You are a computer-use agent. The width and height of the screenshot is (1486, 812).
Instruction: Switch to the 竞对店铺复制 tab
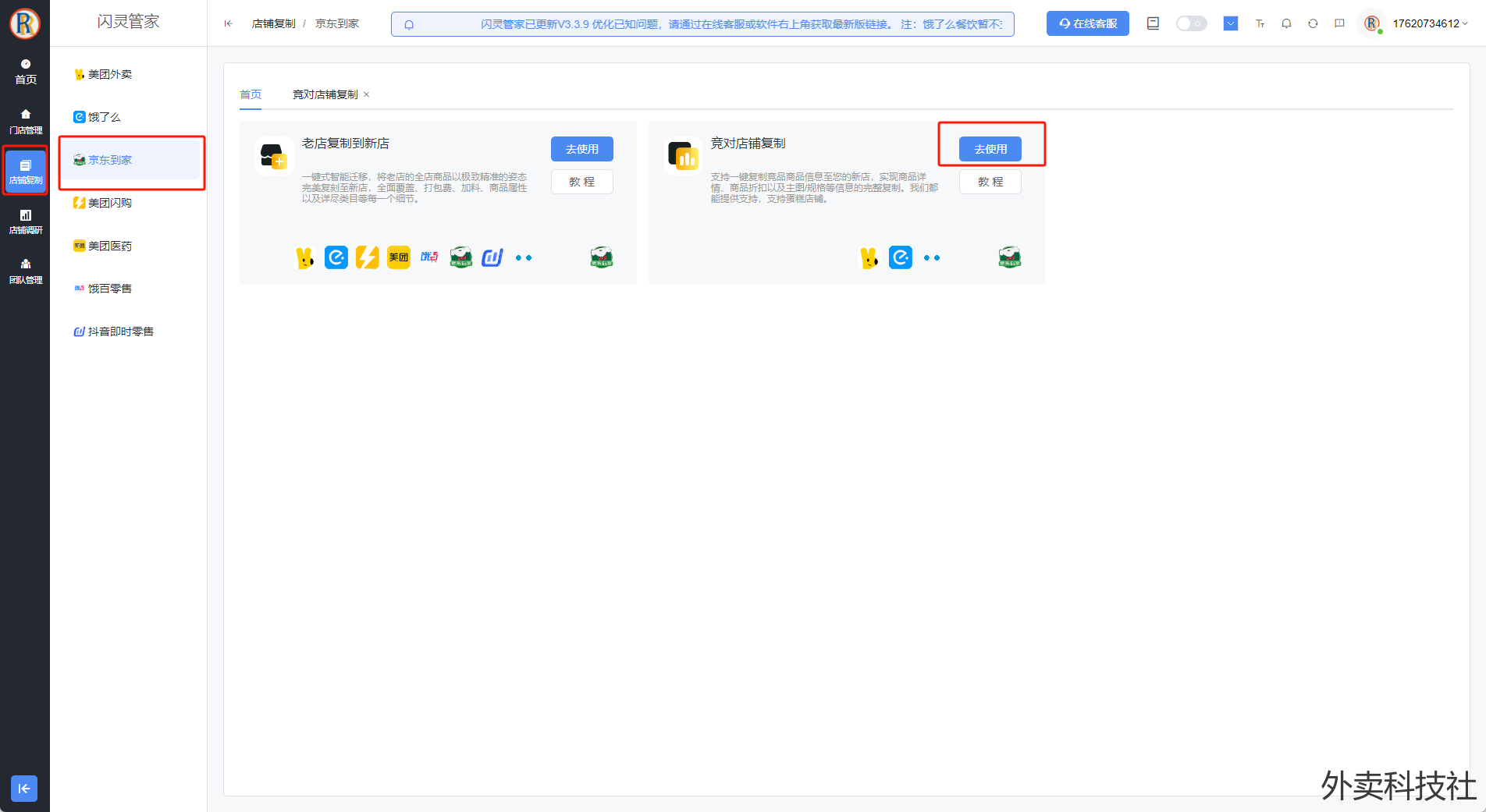coord(325,94)
